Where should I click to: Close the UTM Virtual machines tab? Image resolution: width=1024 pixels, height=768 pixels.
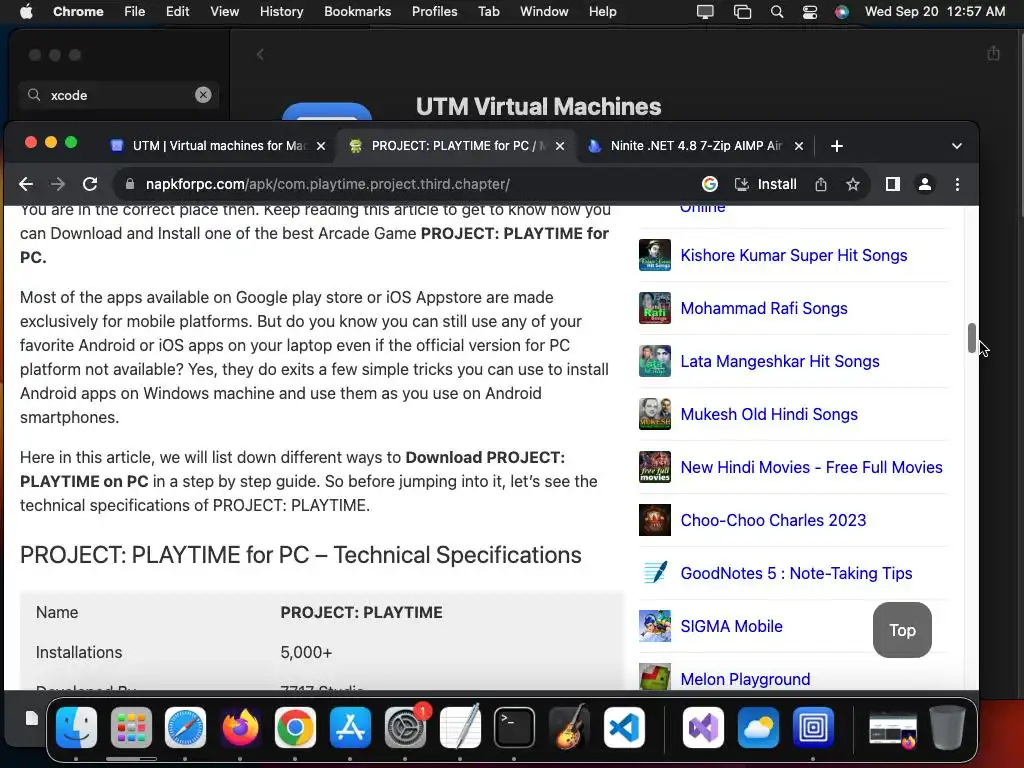321,146
